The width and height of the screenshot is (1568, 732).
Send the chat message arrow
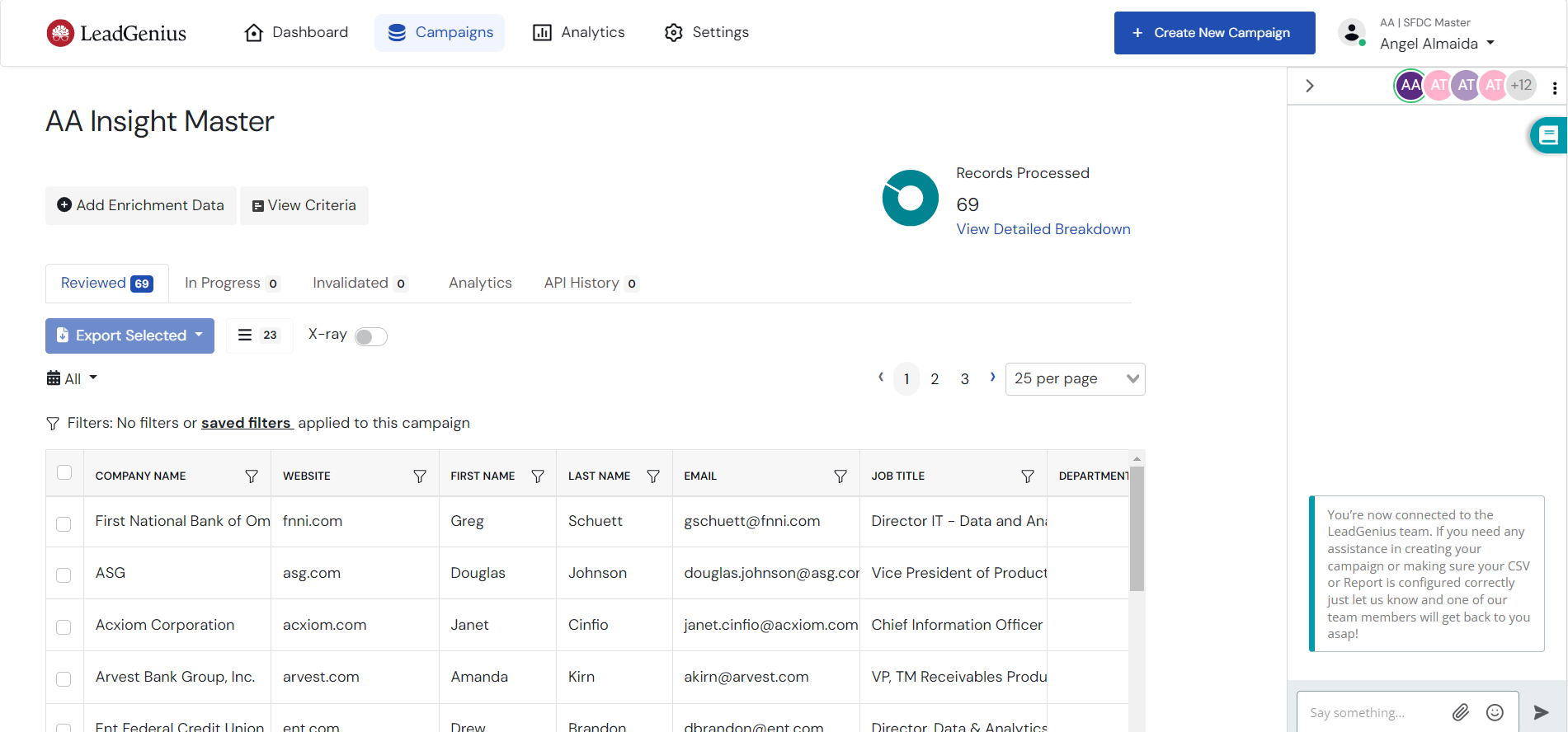click(1541, 712)
